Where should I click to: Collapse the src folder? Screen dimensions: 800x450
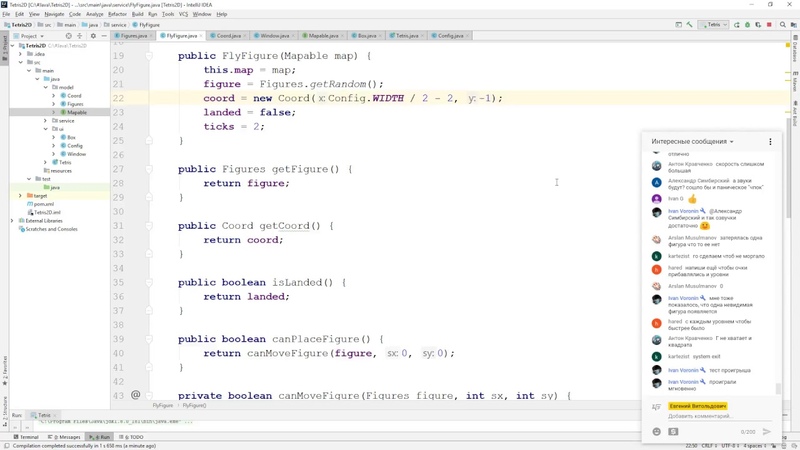20,62
